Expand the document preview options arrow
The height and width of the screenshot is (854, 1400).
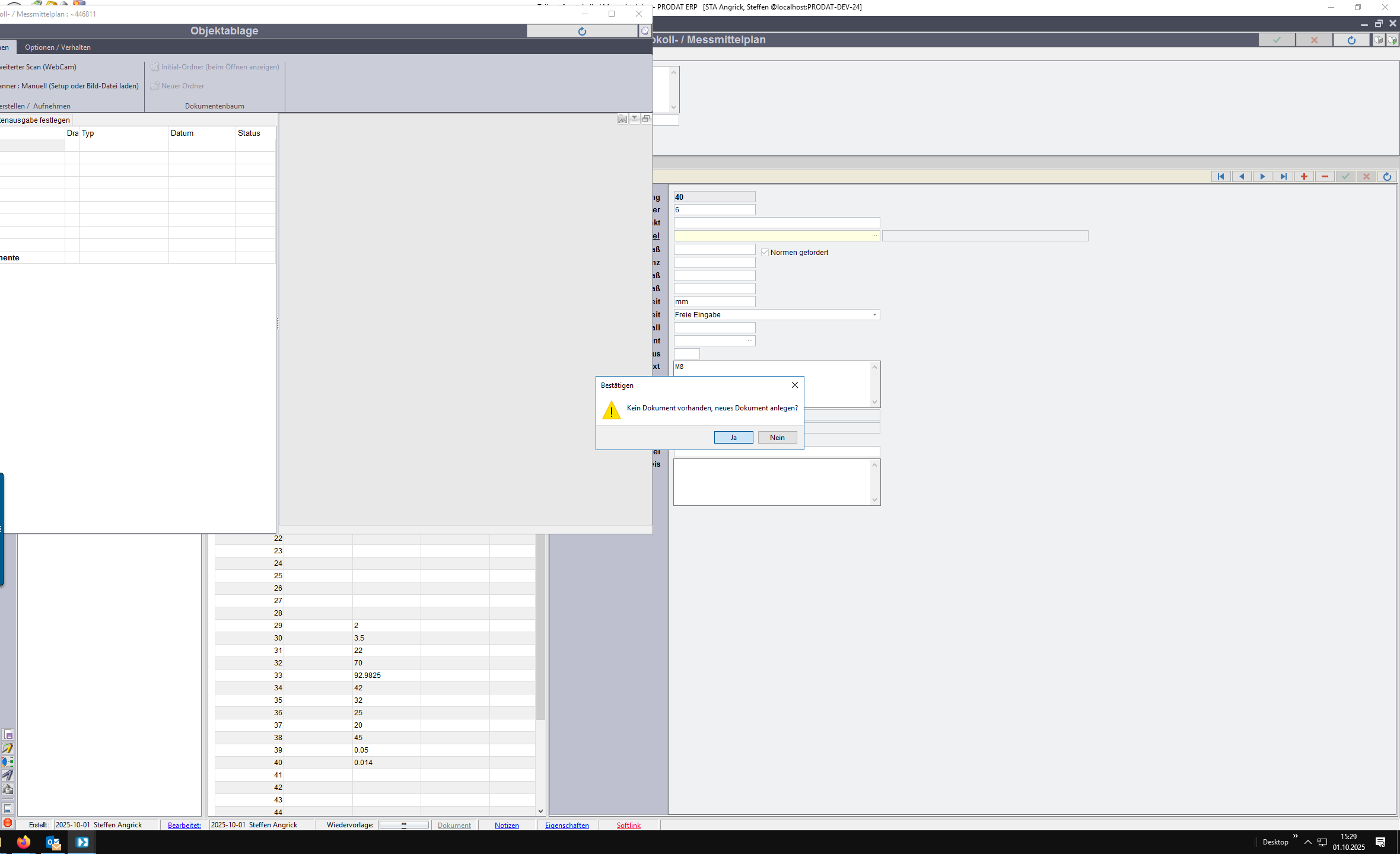point(634,119)
